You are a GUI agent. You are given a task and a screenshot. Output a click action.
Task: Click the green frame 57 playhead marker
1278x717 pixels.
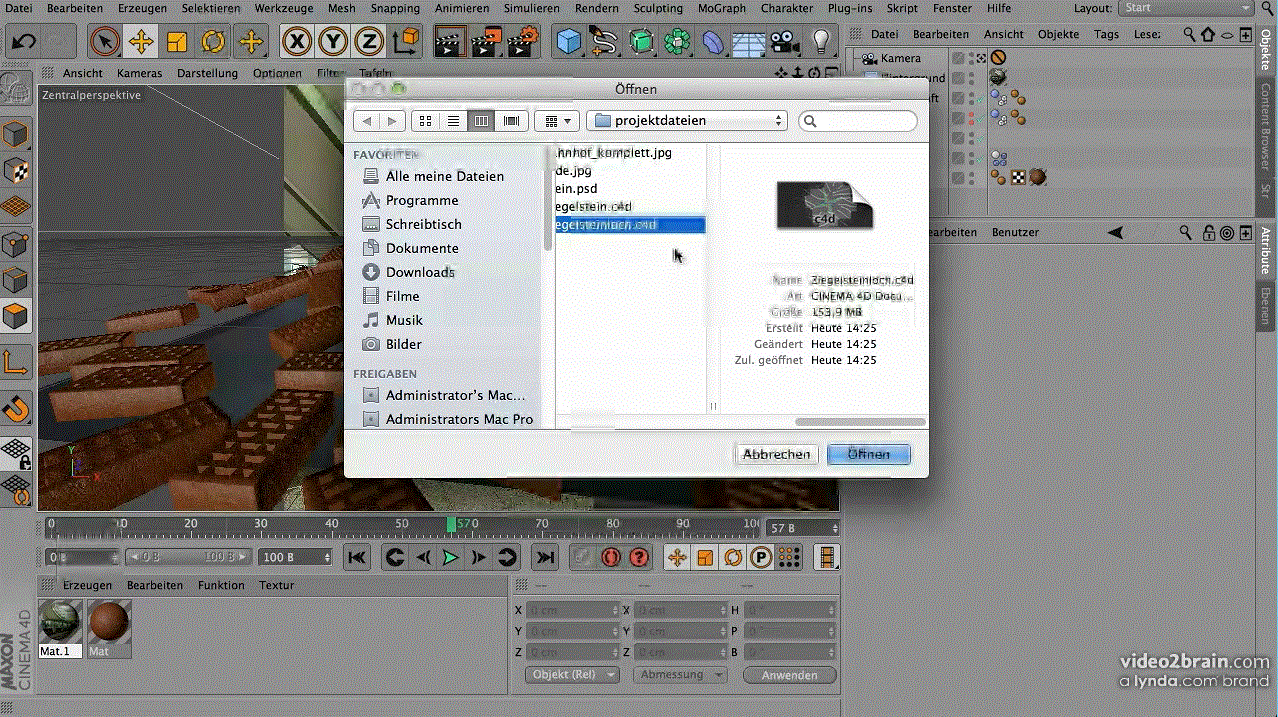(x=452, y=524)
